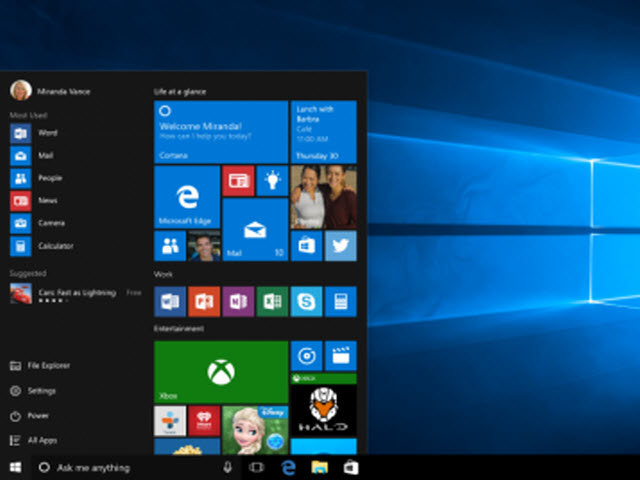
Task: Open the Cortana welcome tile
Action: 221,131
